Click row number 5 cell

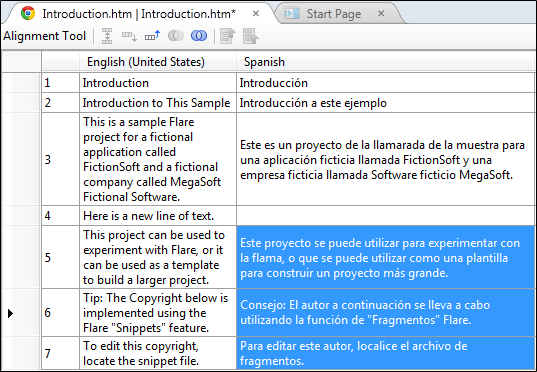tap(61, 257)
